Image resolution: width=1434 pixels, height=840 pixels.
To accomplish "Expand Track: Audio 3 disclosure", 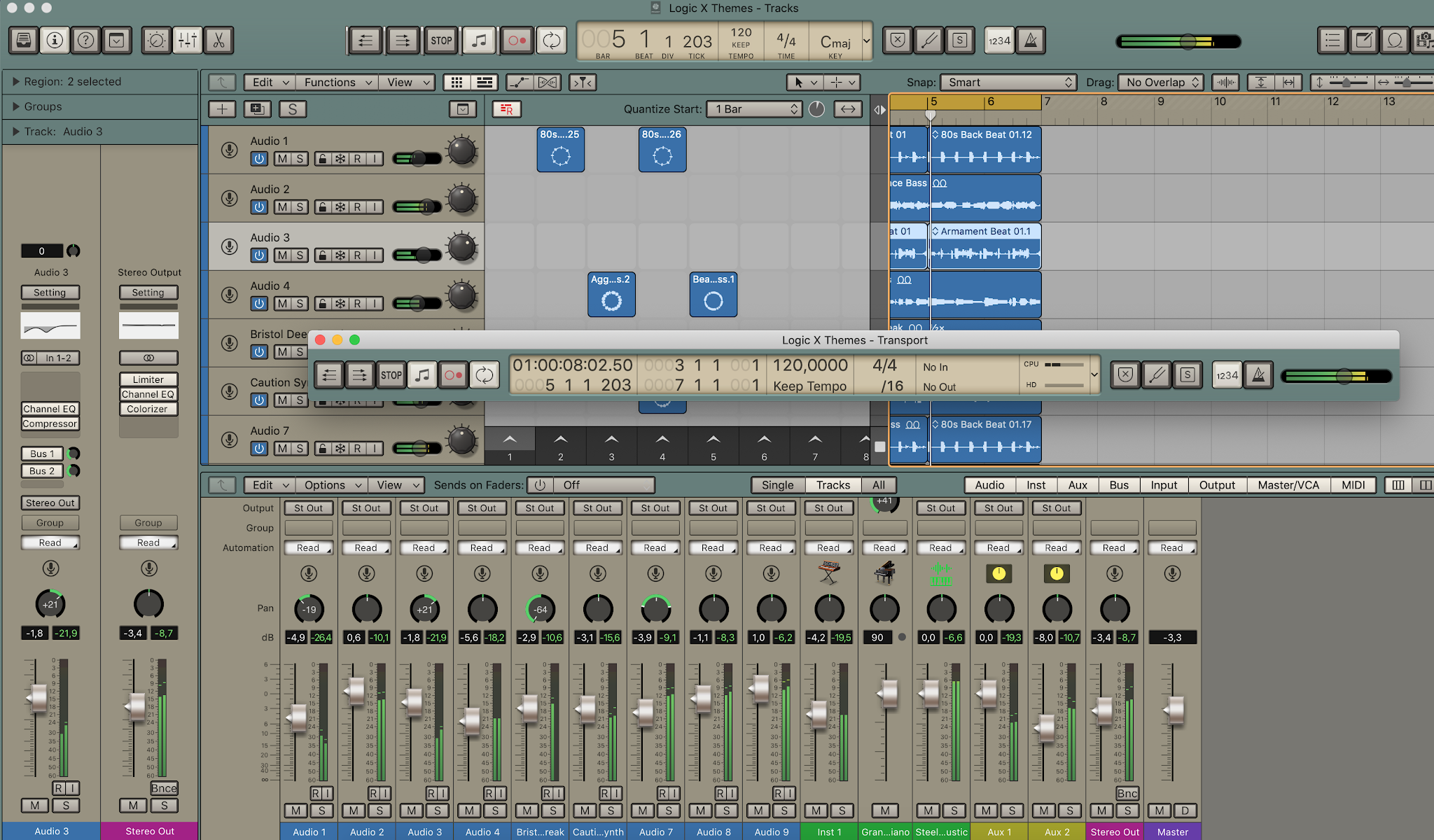I will tap(15, 132).
